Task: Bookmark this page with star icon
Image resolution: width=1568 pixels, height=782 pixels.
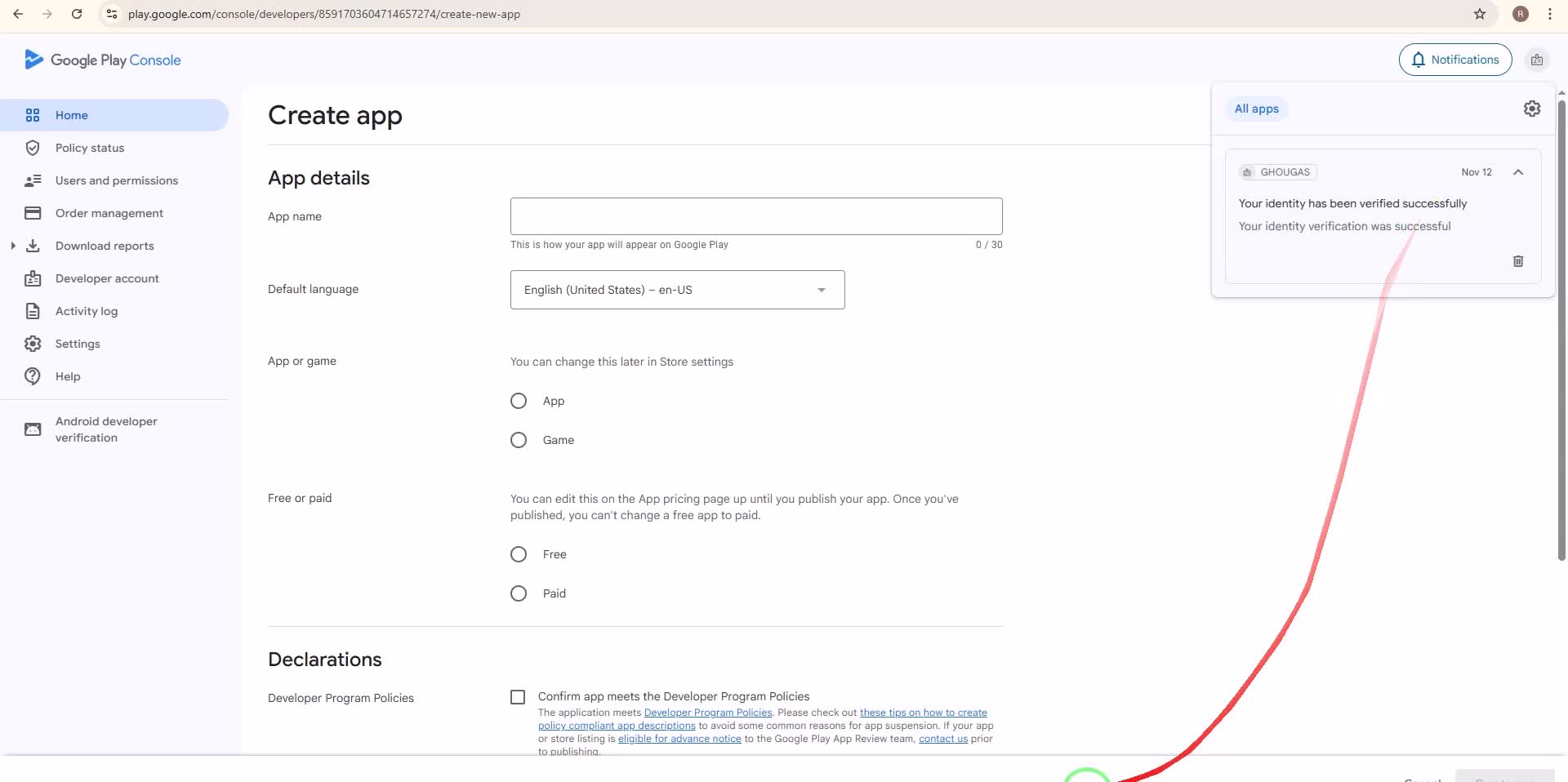Action: [1479, 14]
